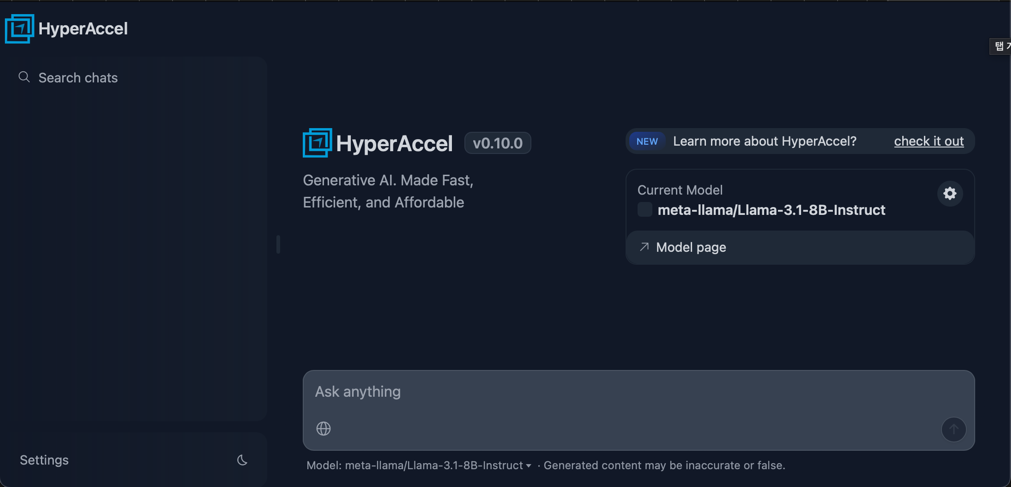Image resolution: width=1011 pixels, height=487 pixels.
Task: Toggle web search globe icon
Action: coord(324,429)
